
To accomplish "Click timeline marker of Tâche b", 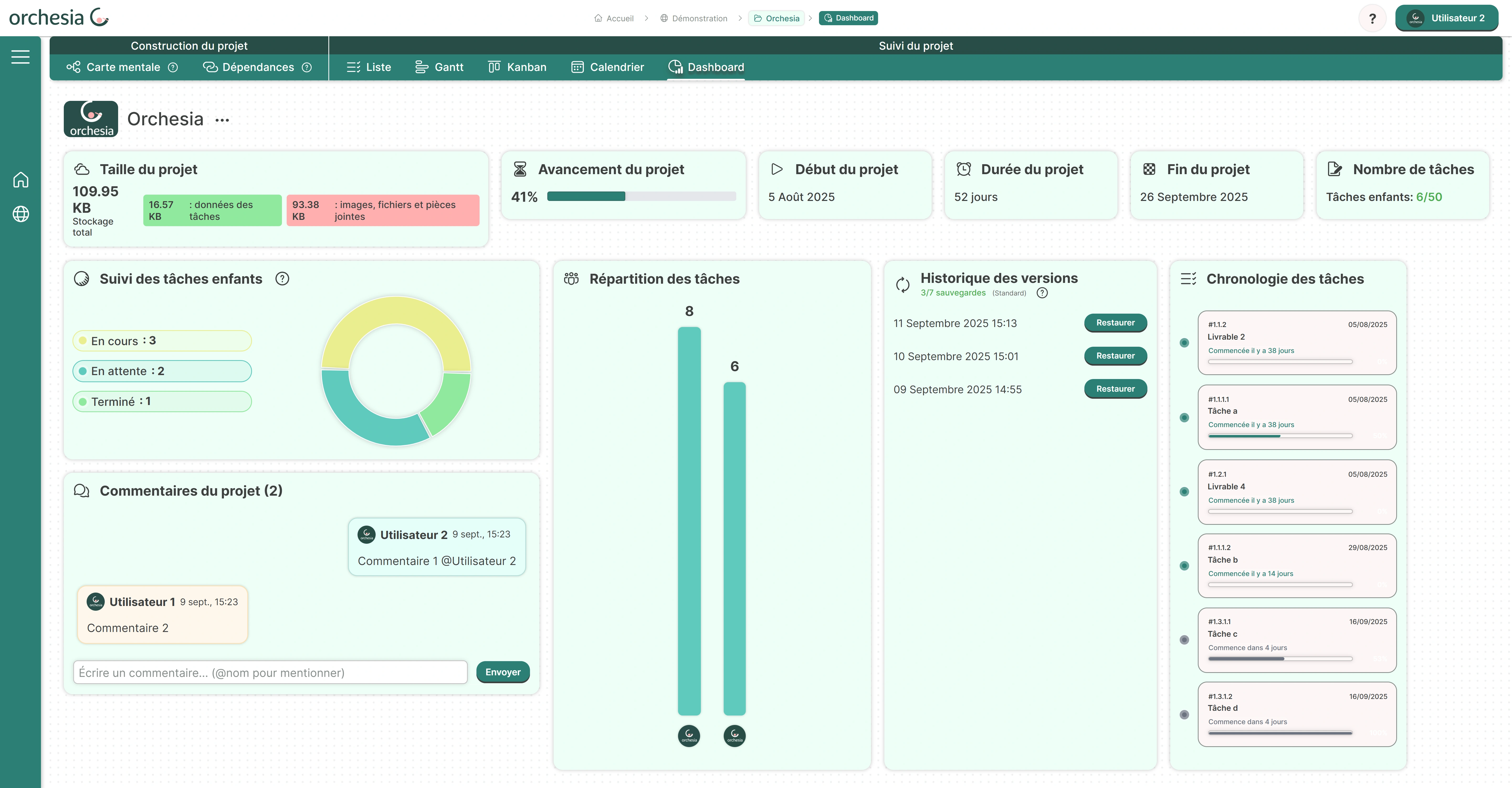I will click(x=1184, y=566).
